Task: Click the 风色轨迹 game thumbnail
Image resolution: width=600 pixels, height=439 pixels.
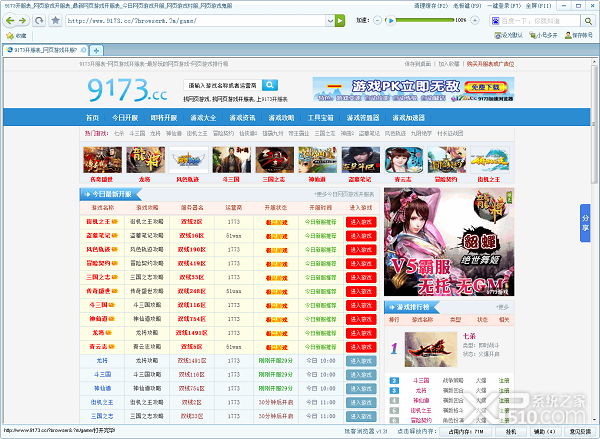Action: pos(189,160)
